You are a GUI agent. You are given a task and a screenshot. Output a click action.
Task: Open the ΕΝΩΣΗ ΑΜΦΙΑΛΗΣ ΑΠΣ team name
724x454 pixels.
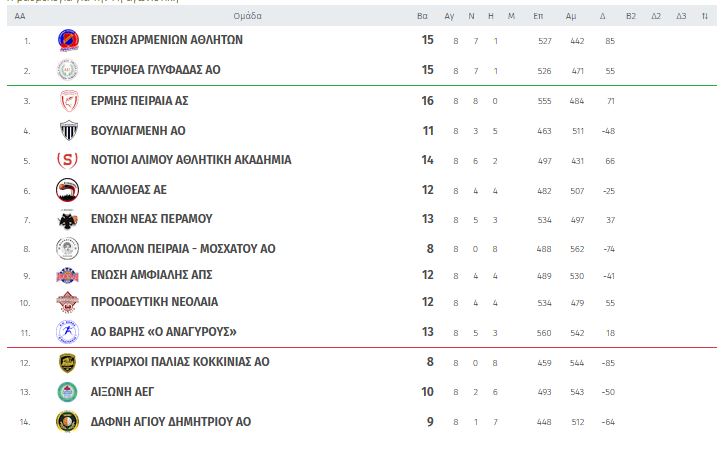coord(151,275)
